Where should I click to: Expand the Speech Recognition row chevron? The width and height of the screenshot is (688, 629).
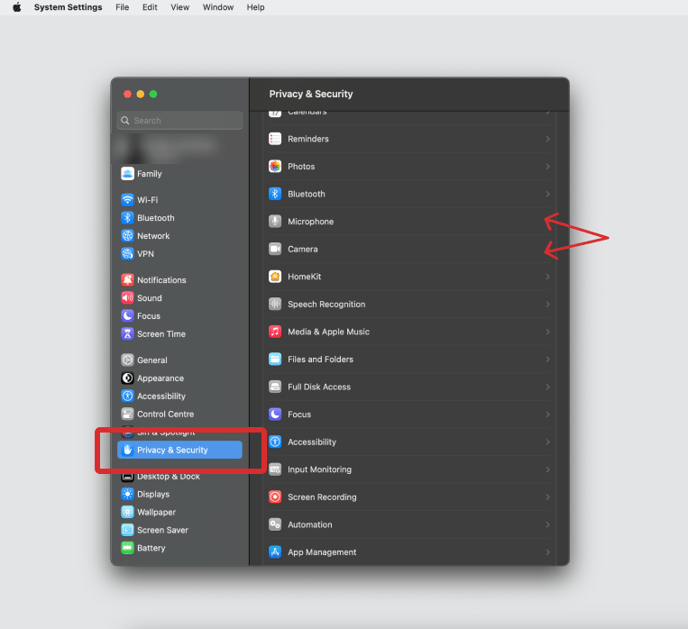pos(548,304)
